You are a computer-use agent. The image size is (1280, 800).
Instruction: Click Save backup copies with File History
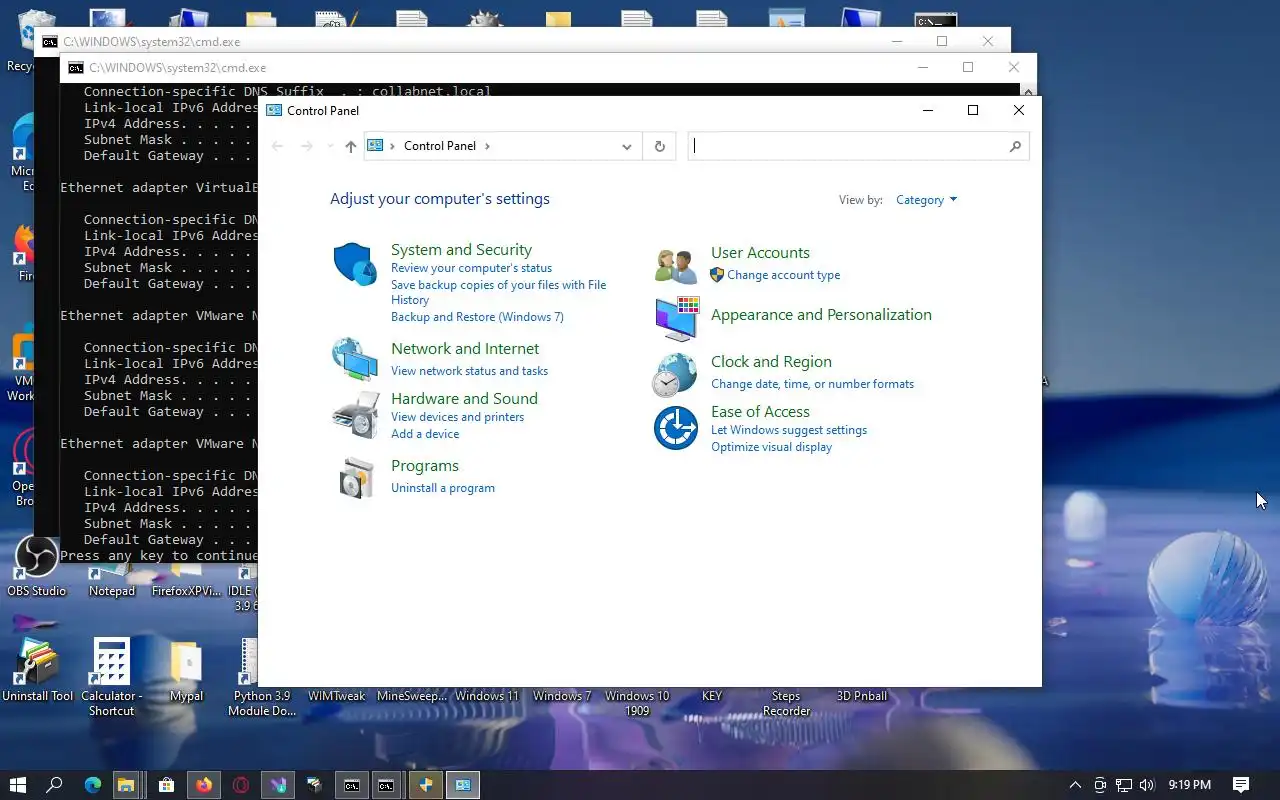(x=498, y=292)
